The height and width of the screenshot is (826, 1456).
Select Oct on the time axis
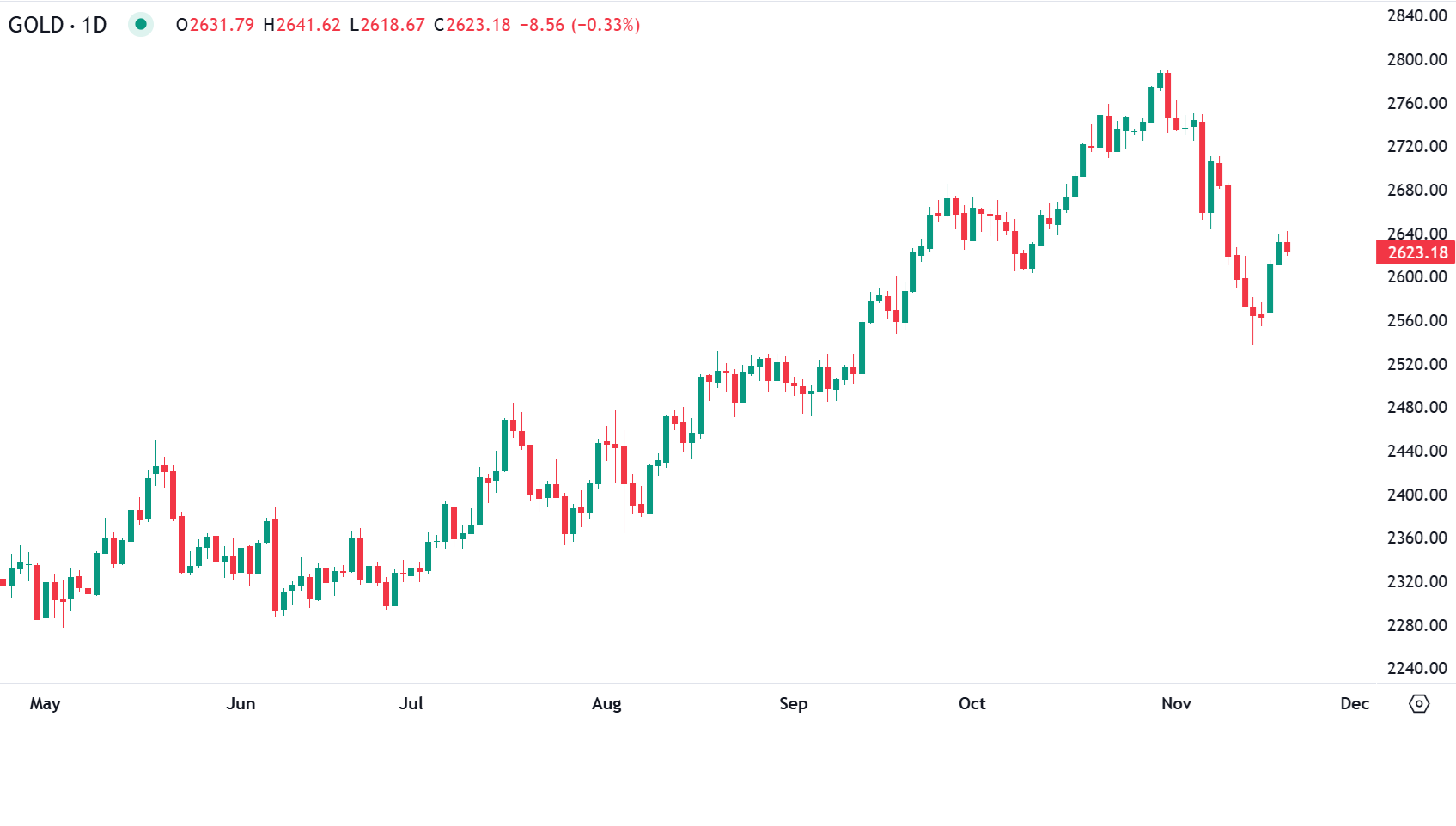(x=972, y=704)
